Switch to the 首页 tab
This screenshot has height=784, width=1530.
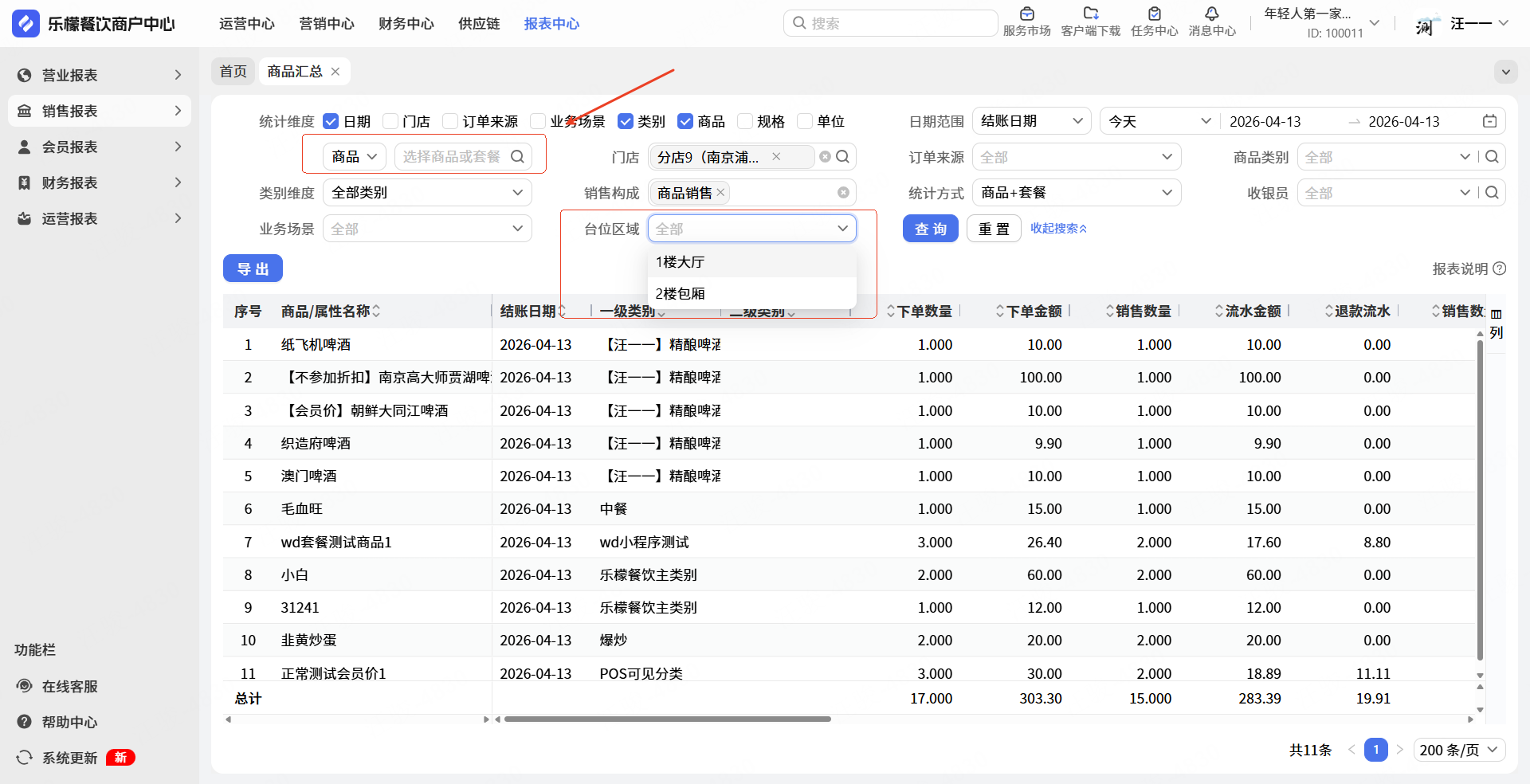click(233, 72)
